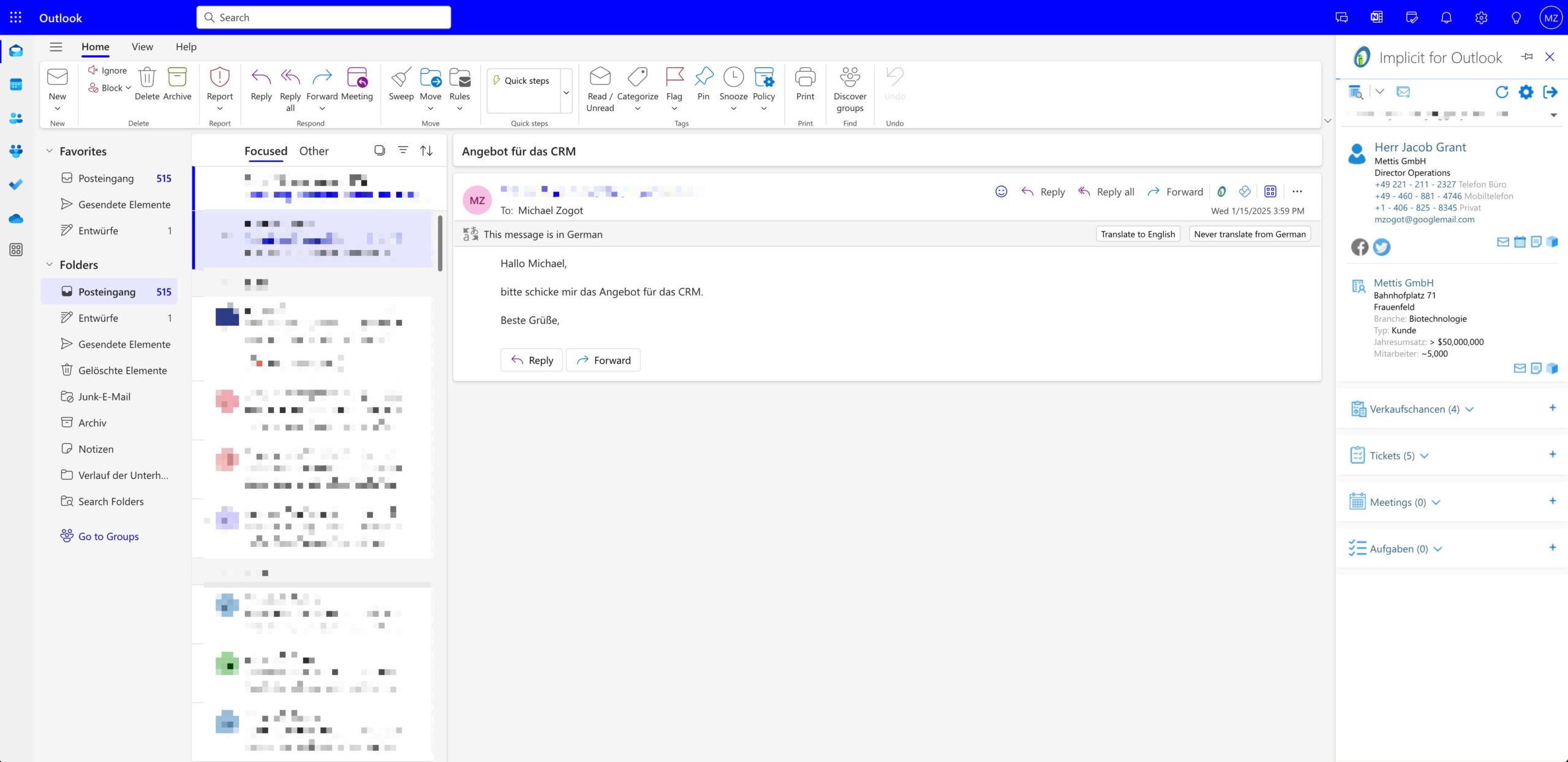The height and width of the screenshot is (762, 1568).
Task: Add new Tickets entry with plus
Action: [1553, 455]
